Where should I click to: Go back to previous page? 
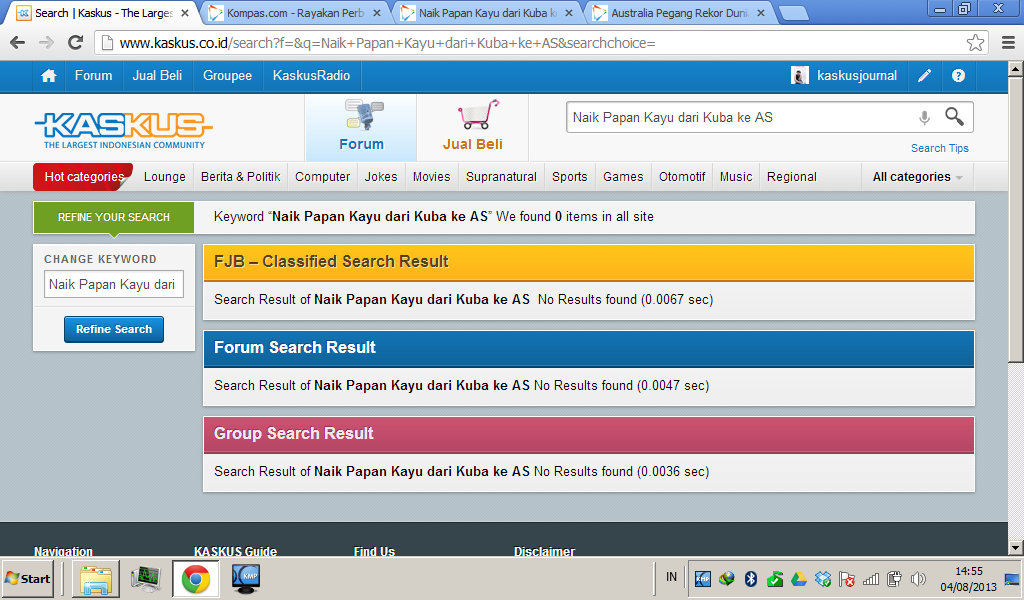[18, 43]
